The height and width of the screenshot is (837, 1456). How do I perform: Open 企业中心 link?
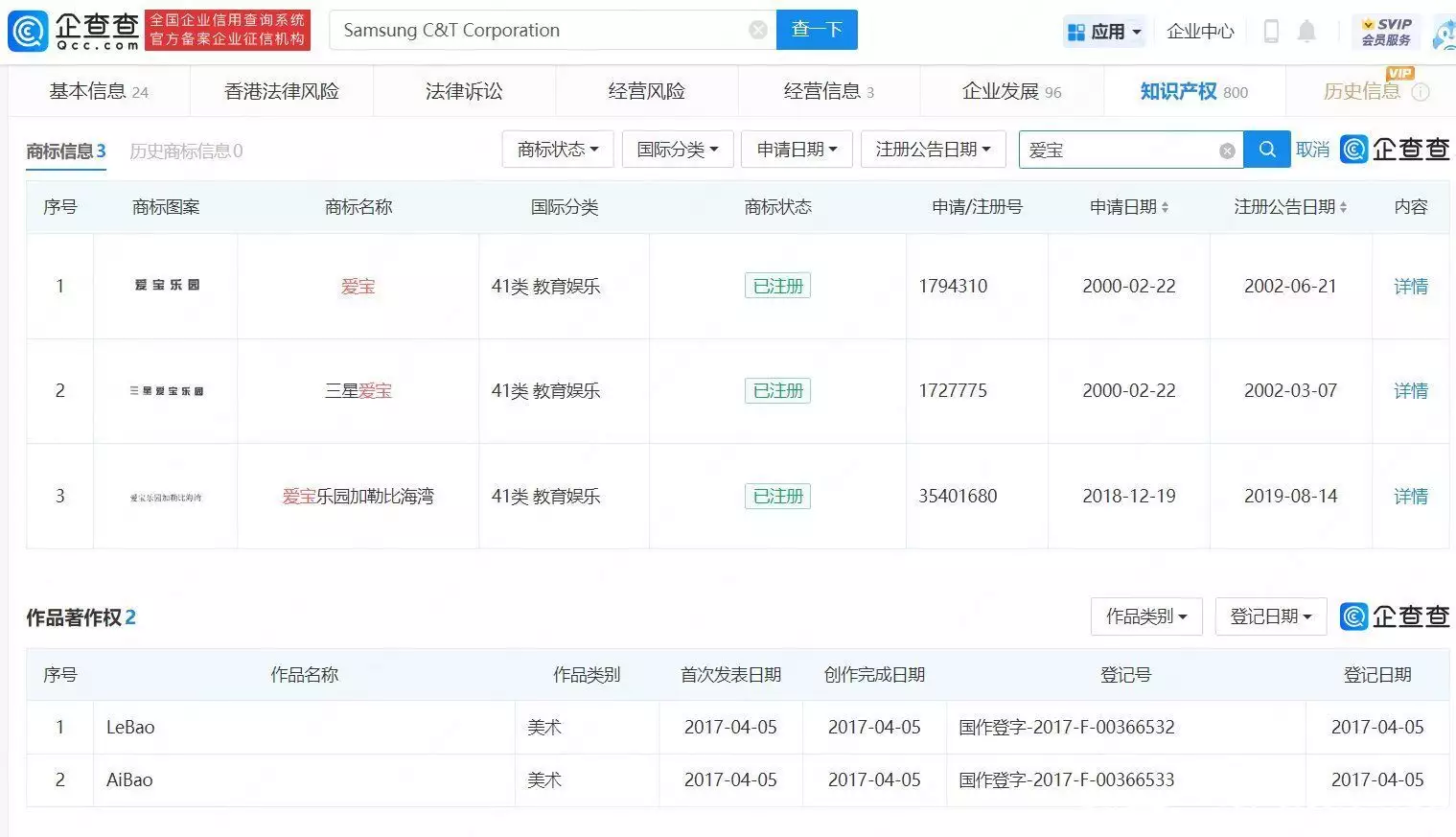click(x=1200, y=31)
